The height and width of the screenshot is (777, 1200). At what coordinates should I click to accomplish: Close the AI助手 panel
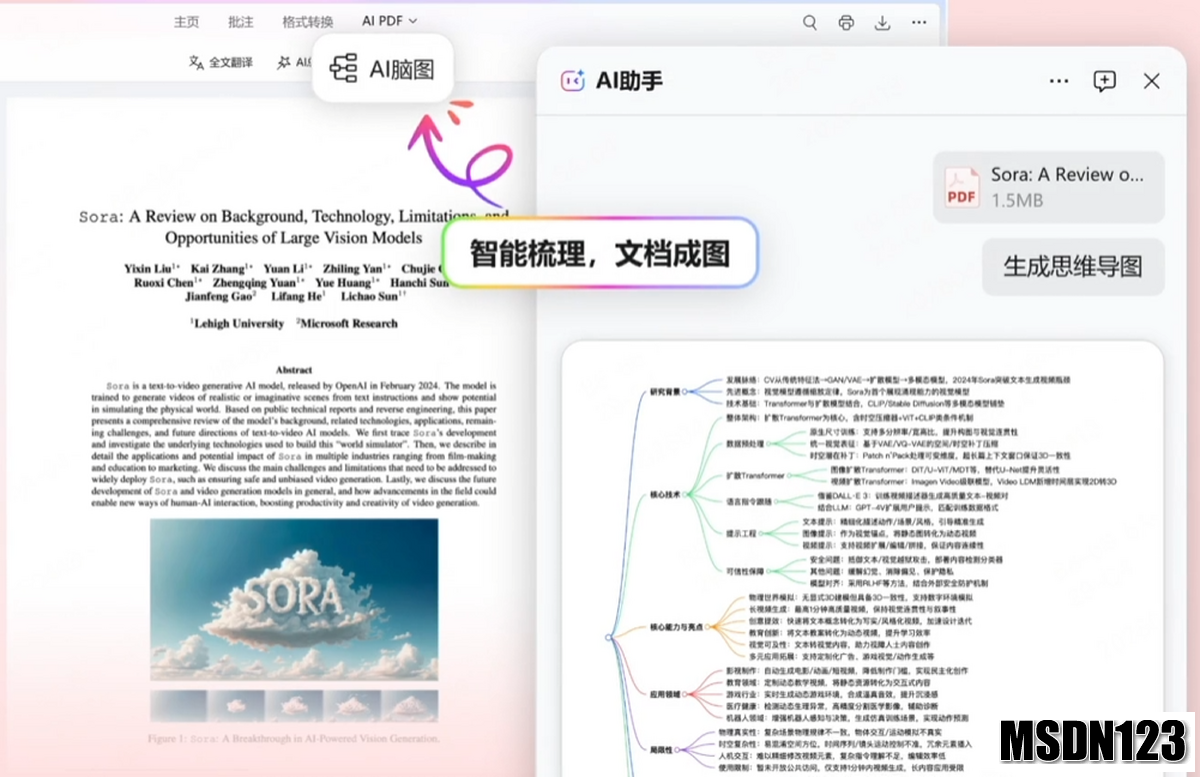[x=1152, y=81]
